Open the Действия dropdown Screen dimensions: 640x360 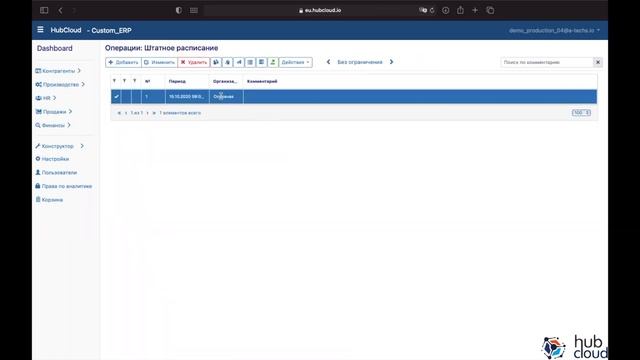[x=296, y=62]
